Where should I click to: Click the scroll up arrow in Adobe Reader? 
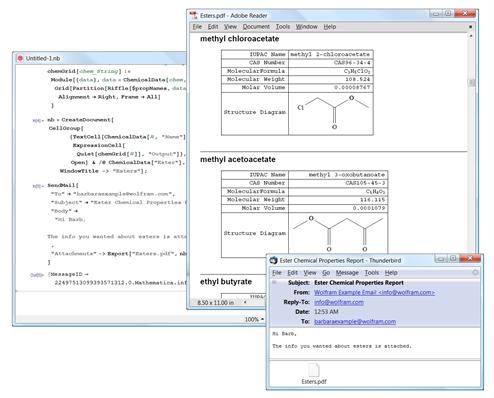[471, 35]
